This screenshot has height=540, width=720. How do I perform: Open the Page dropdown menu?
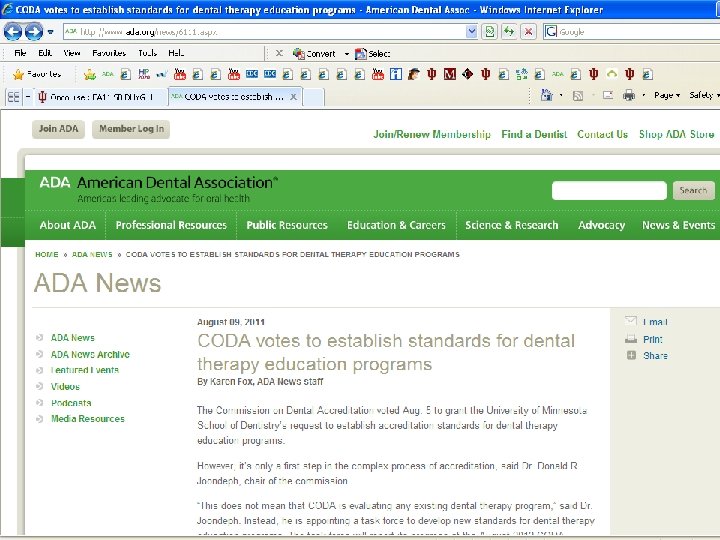coord(667,96)
